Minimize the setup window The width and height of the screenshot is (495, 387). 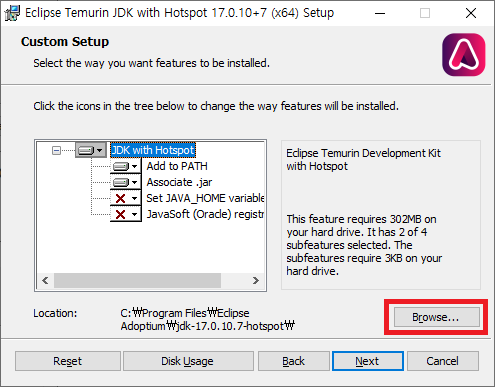pos(380,13)
